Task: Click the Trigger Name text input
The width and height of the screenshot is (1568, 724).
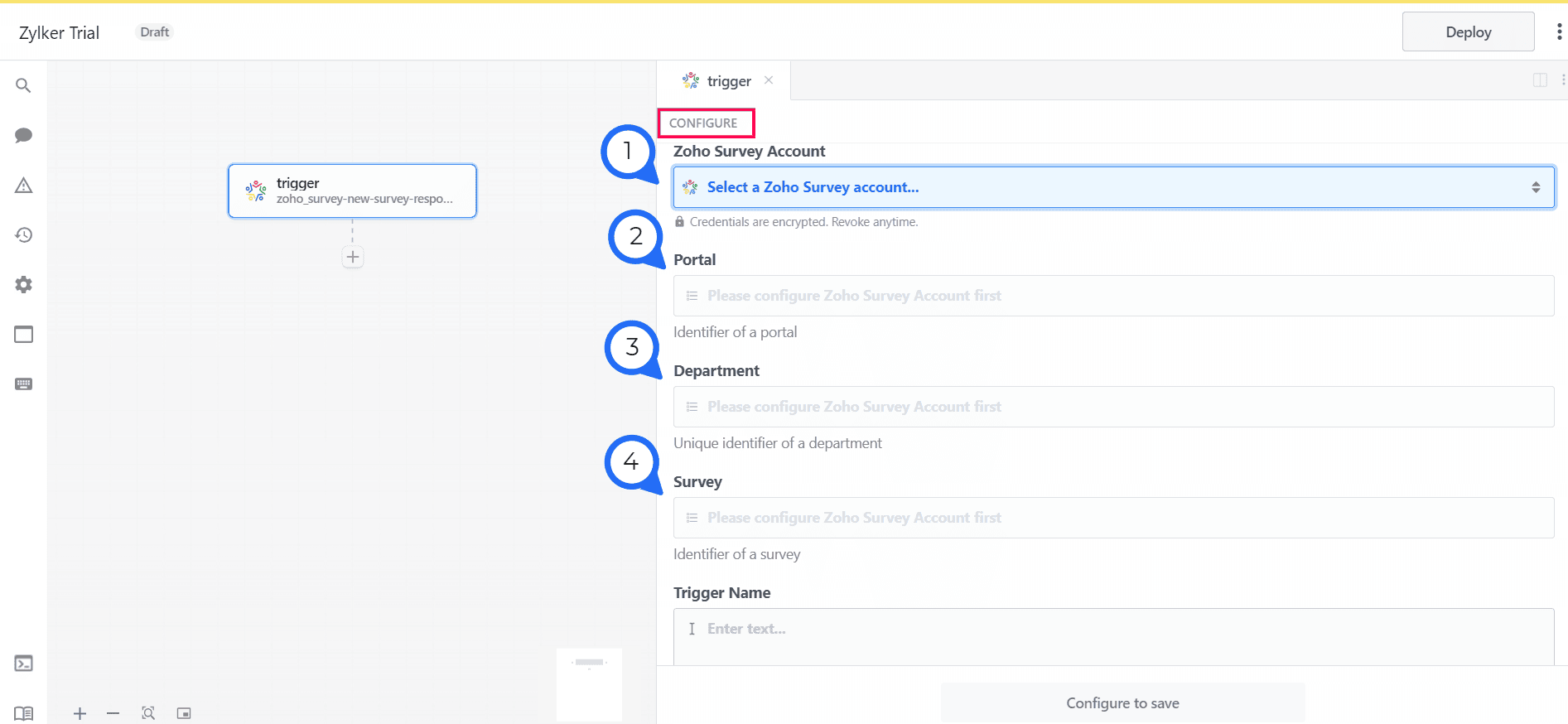Action: (1113, 636)
